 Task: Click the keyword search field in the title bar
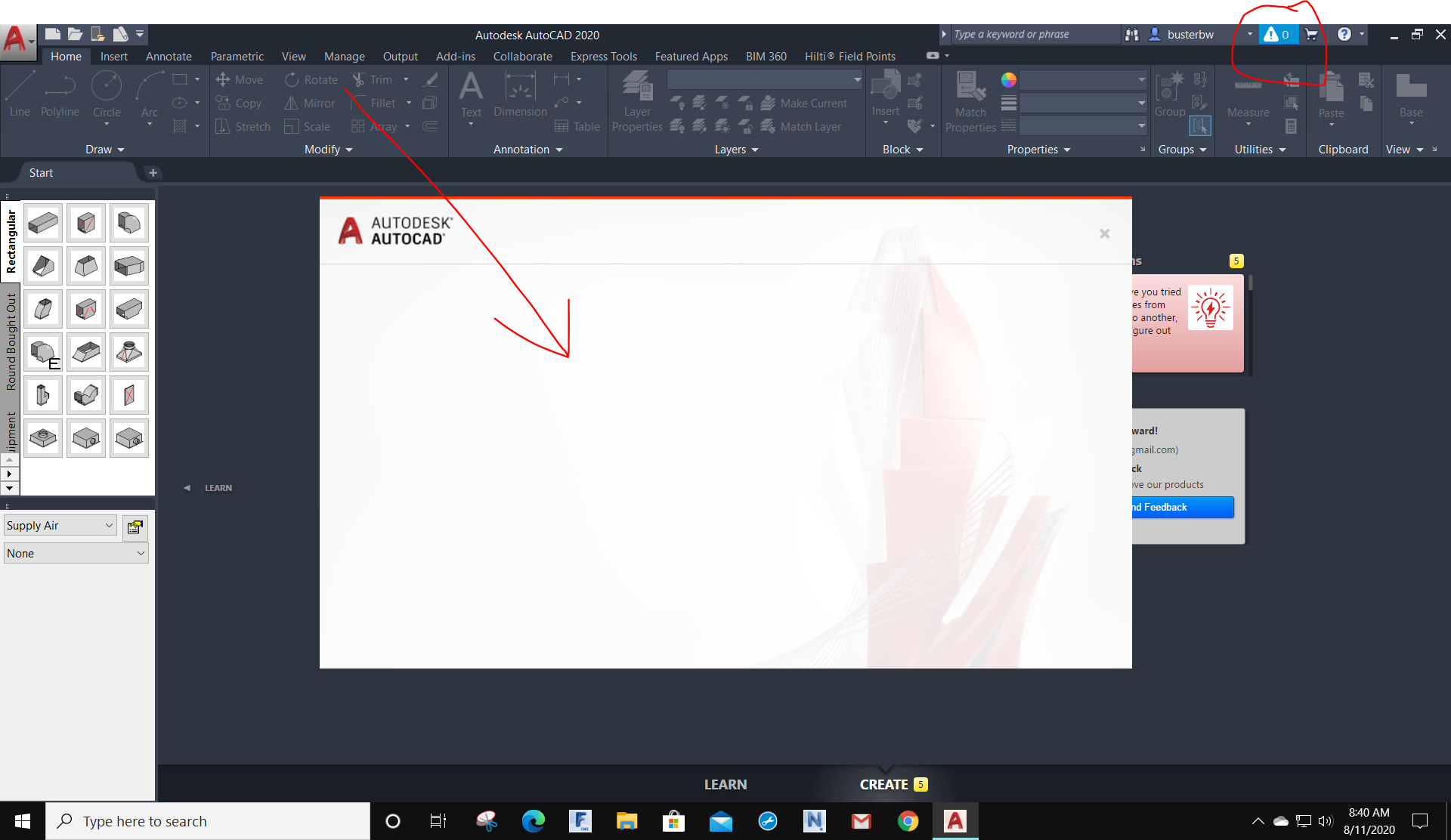pos(1035,34)
